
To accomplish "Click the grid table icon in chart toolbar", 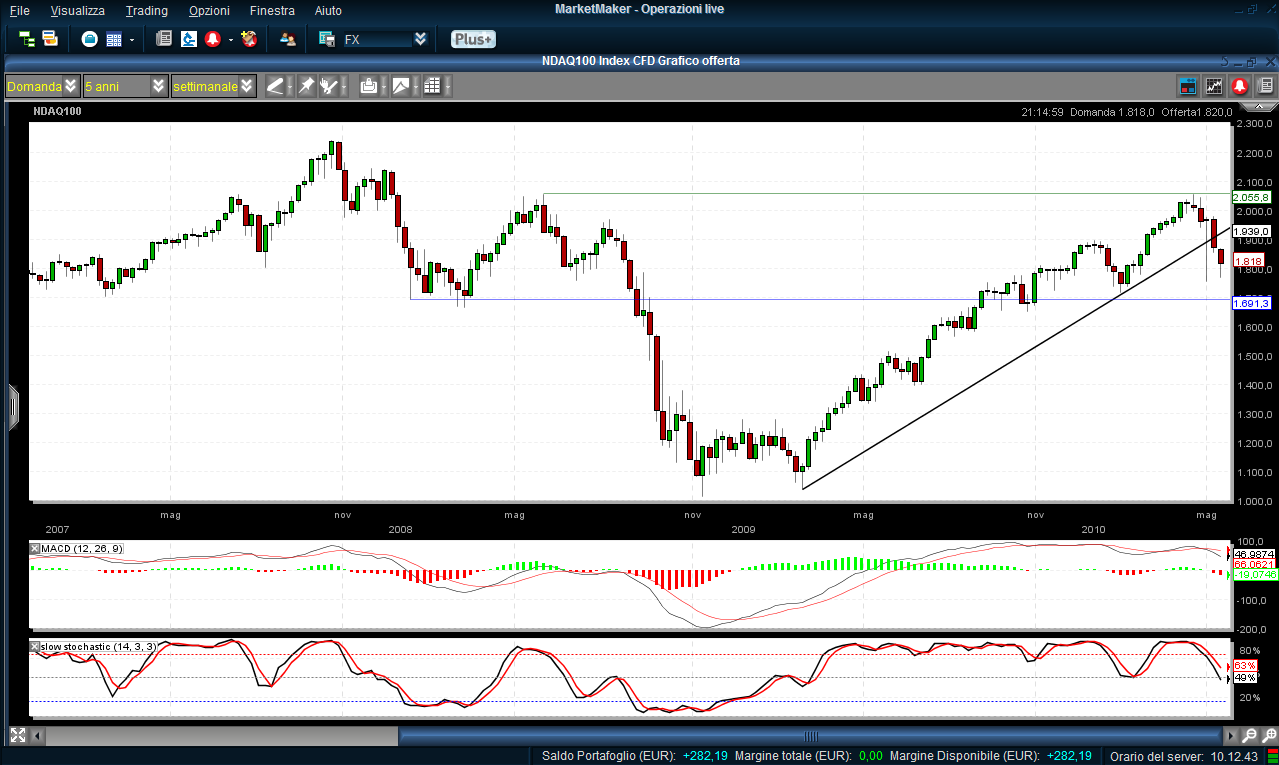I will [432, 86].
